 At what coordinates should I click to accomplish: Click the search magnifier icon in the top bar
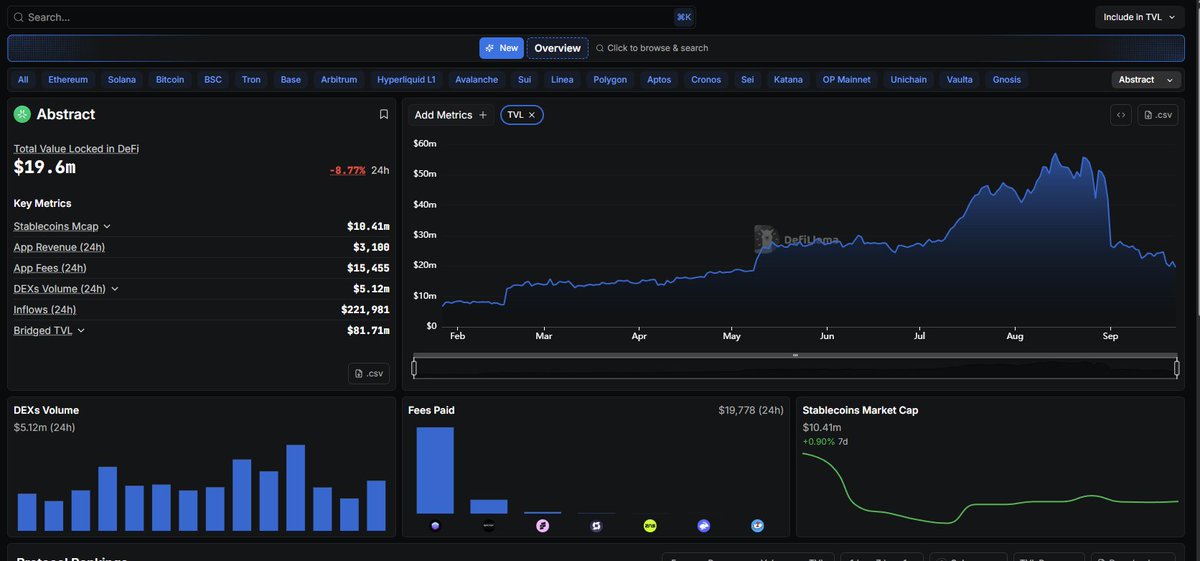point(19,17)
